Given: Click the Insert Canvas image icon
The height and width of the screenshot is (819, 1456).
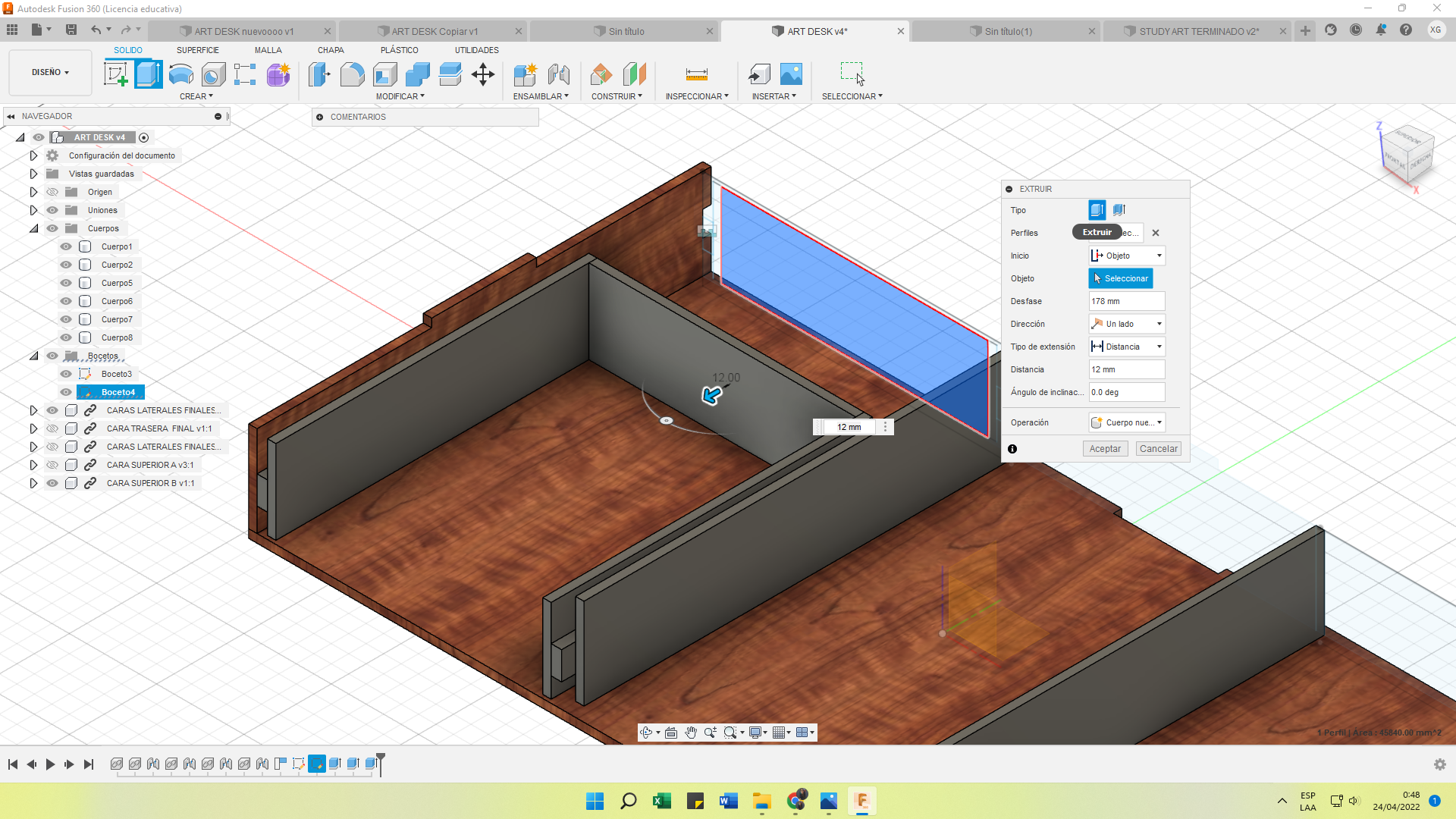Looking at the screenshot, I should [x=790, y=74].
